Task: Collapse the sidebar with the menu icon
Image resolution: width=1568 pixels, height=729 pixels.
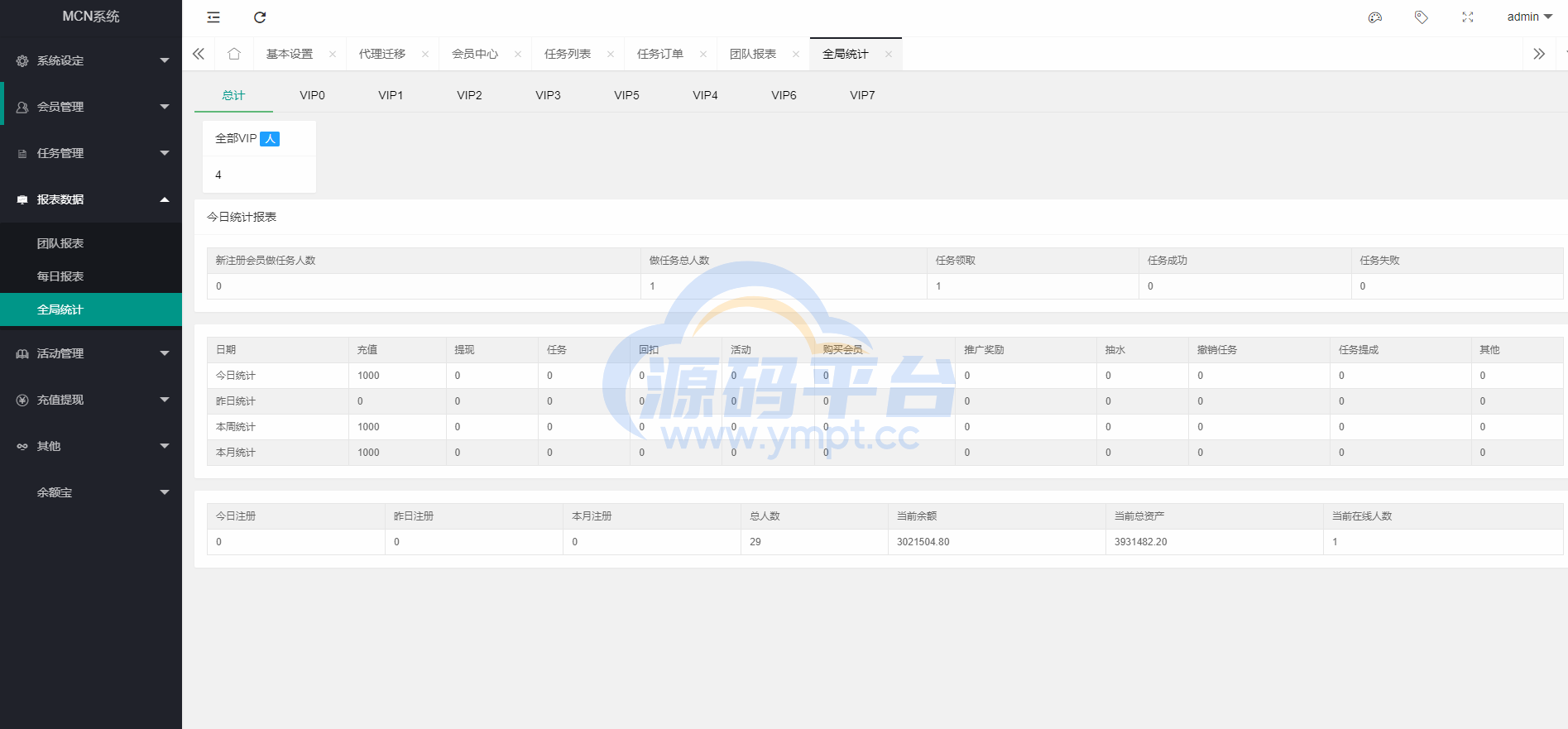Action: pyautogui.click(x=213, y=17)
